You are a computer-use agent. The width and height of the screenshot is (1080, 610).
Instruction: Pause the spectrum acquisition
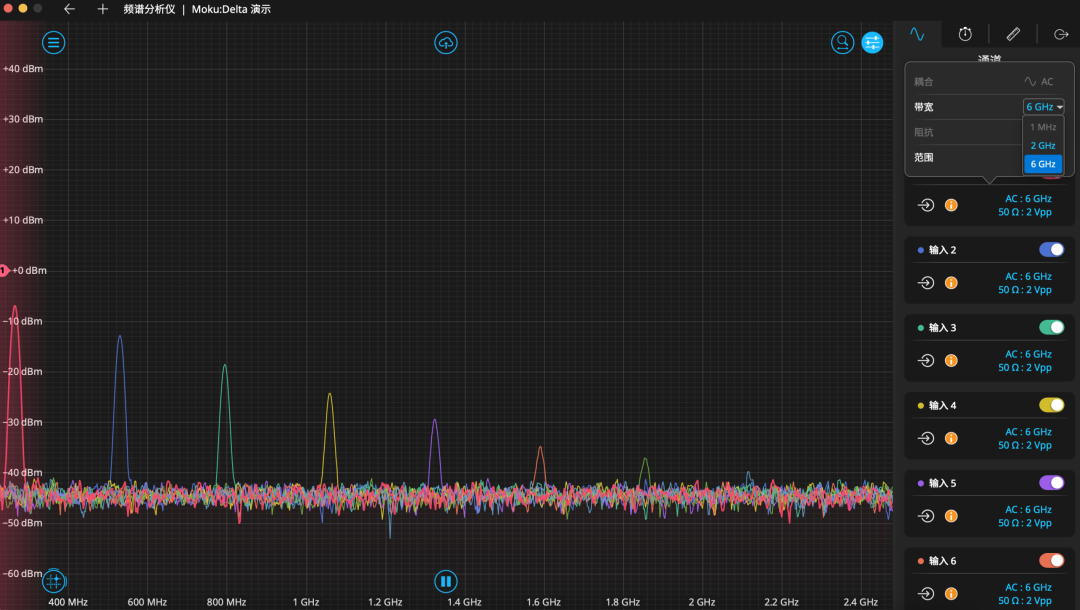[x=446, y=581]
